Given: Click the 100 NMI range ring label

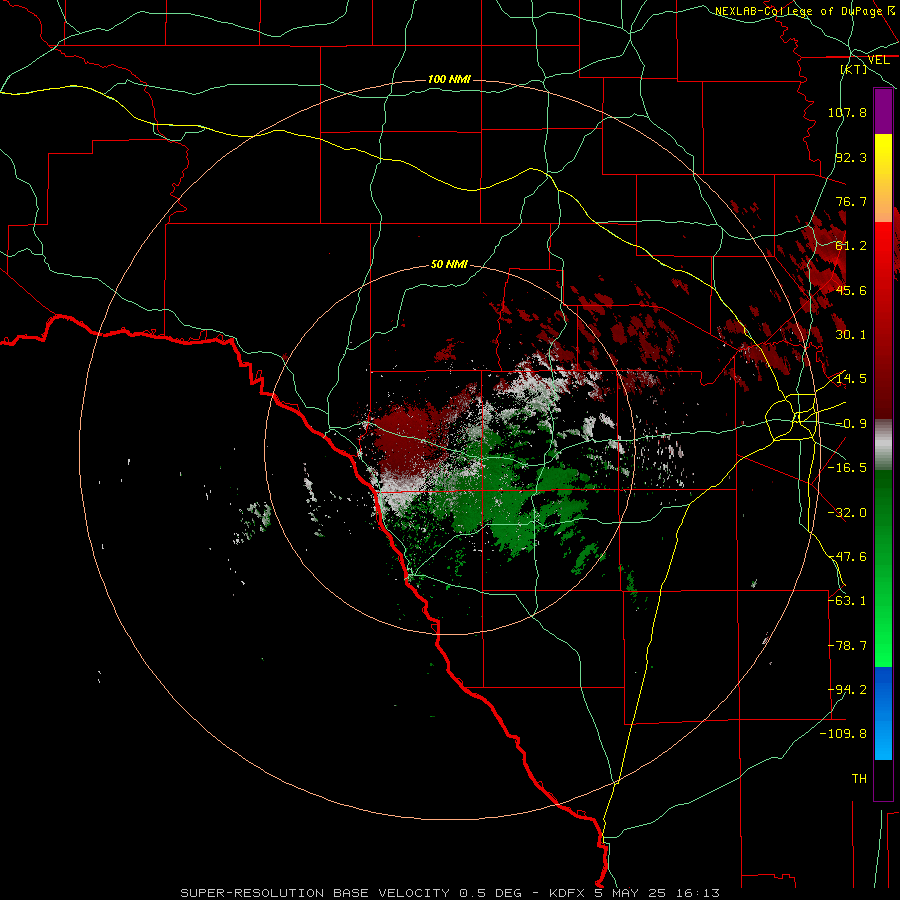Looking at the screenshot, I should point(449,79).
